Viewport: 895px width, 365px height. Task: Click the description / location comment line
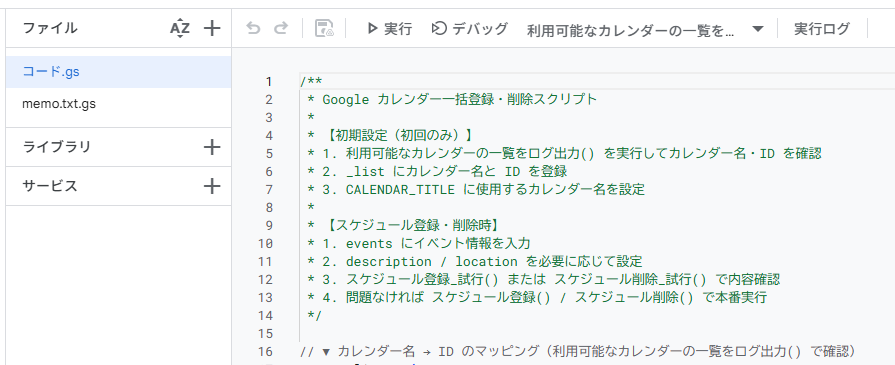pyautogui.click(x=475, y=262)
